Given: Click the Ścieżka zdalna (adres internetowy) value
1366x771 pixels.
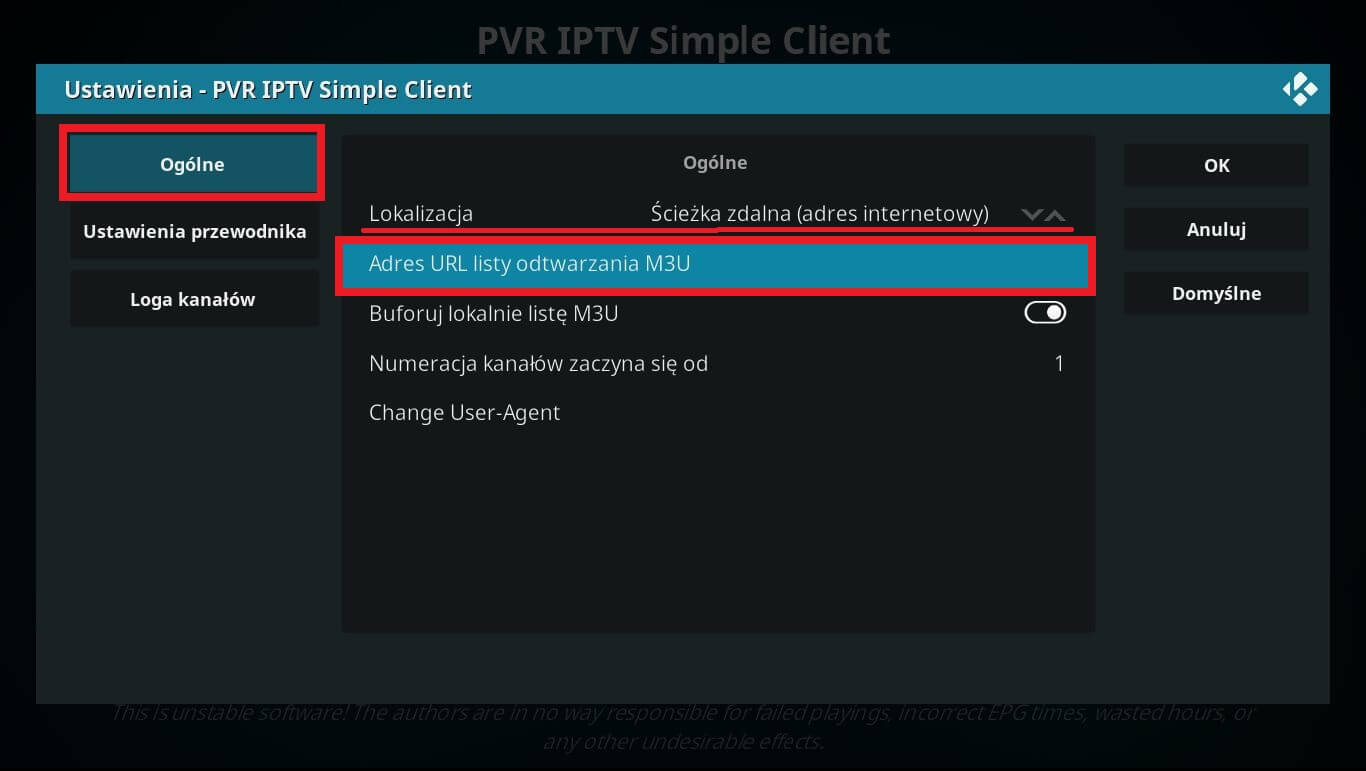Looking at the screenshot, I should click(819, 214).
